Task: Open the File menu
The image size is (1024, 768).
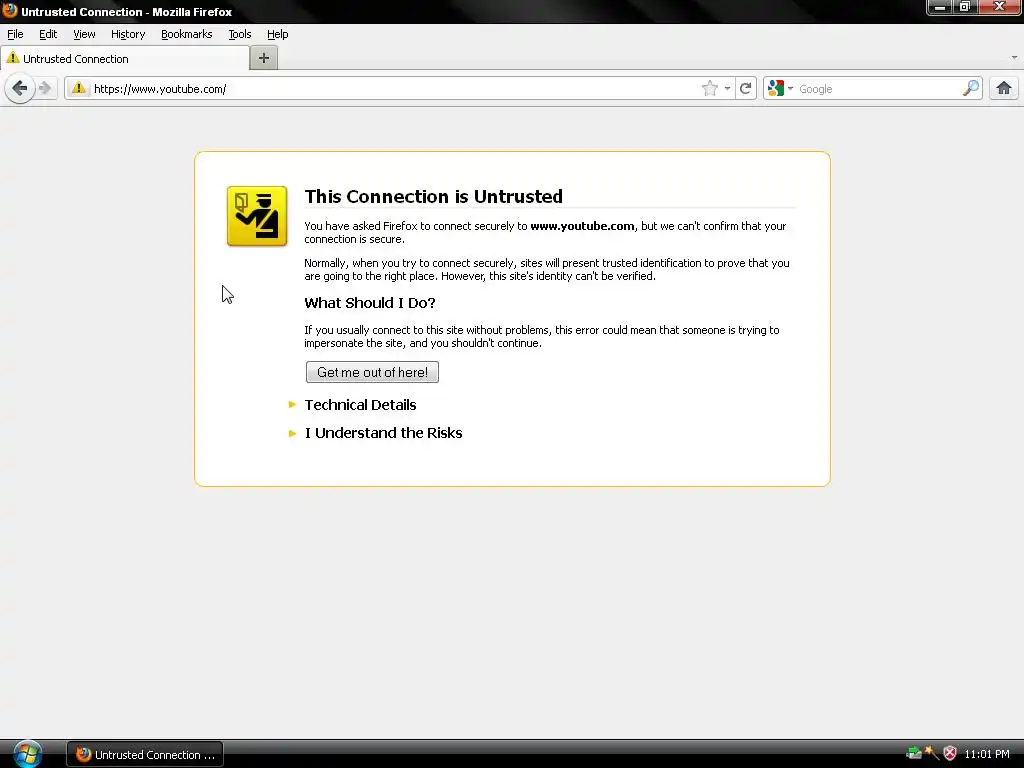Action: (x=15, y=34)
